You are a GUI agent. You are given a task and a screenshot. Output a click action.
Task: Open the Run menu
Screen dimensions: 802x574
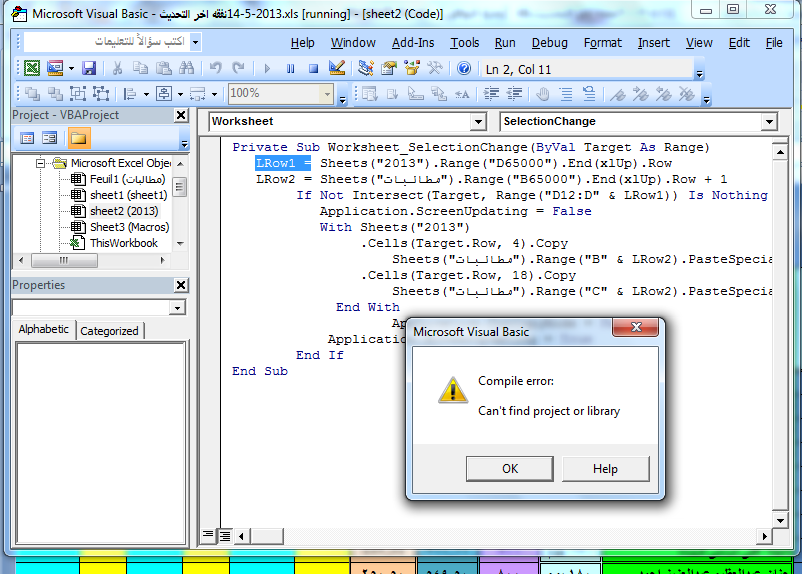coord(505,43)
